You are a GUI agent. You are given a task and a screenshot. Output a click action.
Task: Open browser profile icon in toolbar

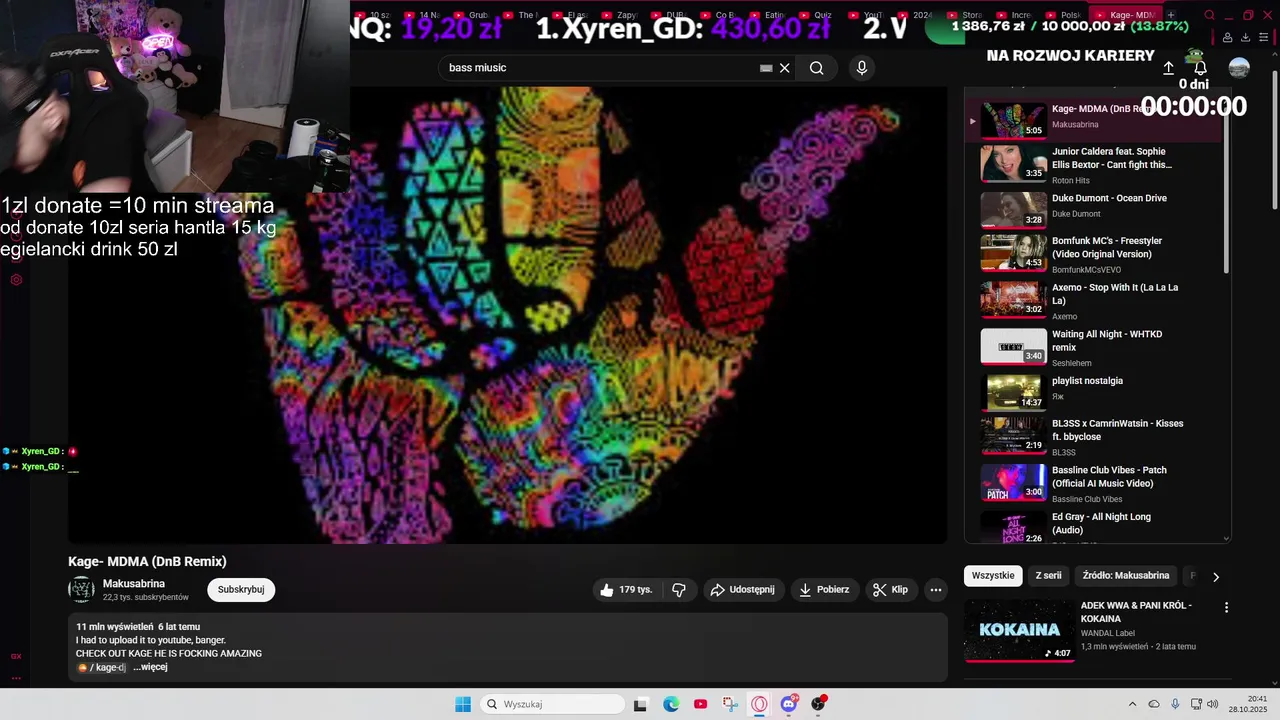[1227, 38]
